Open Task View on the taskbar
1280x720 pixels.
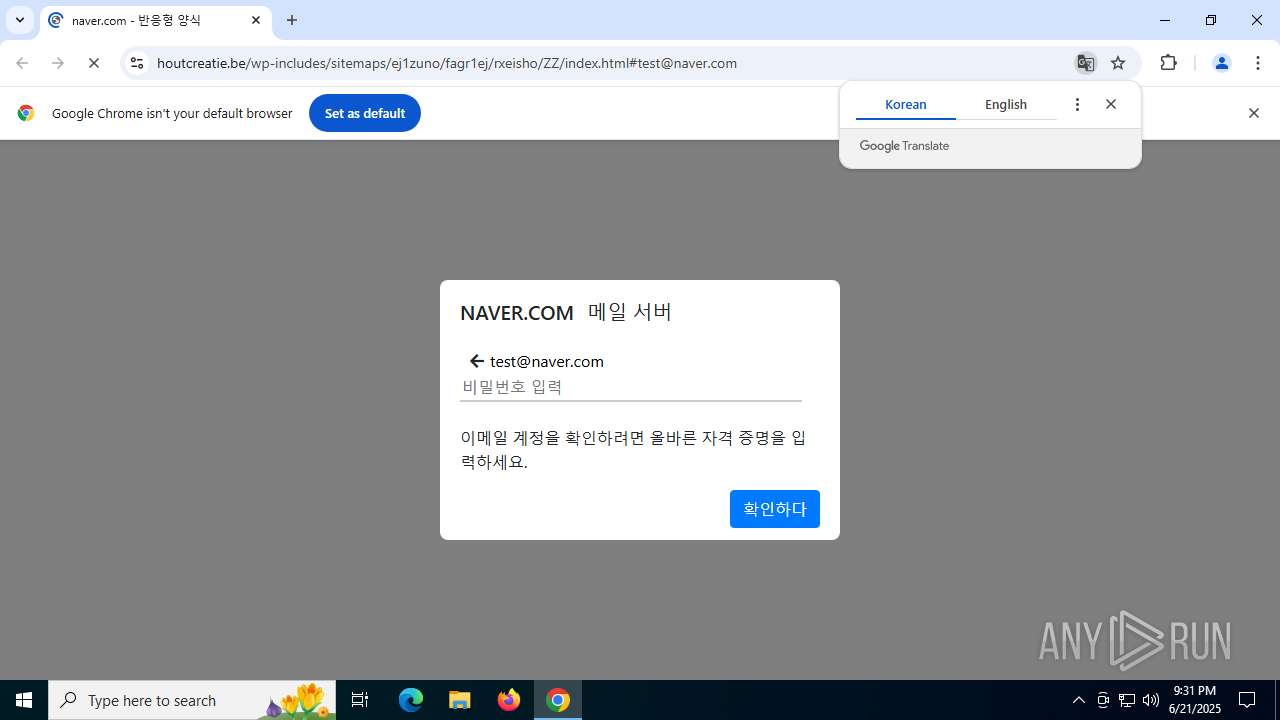click(360, 700)
